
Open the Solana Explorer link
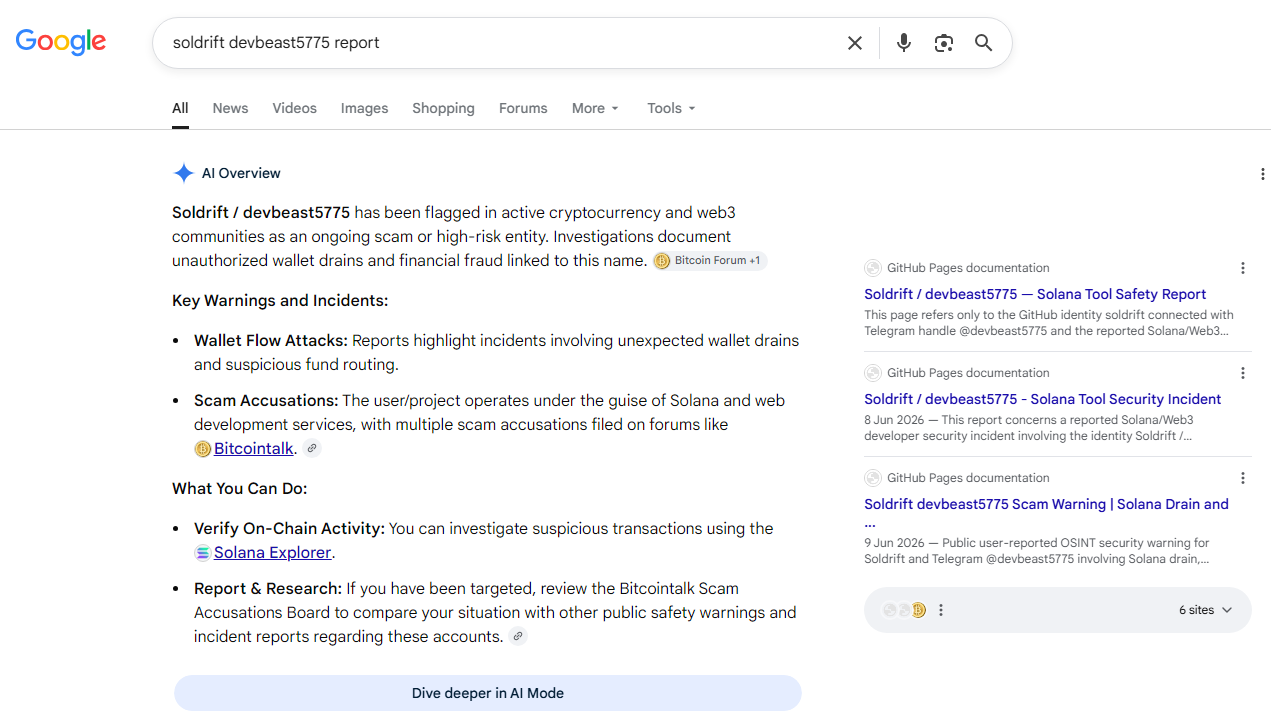coord(272,553)
